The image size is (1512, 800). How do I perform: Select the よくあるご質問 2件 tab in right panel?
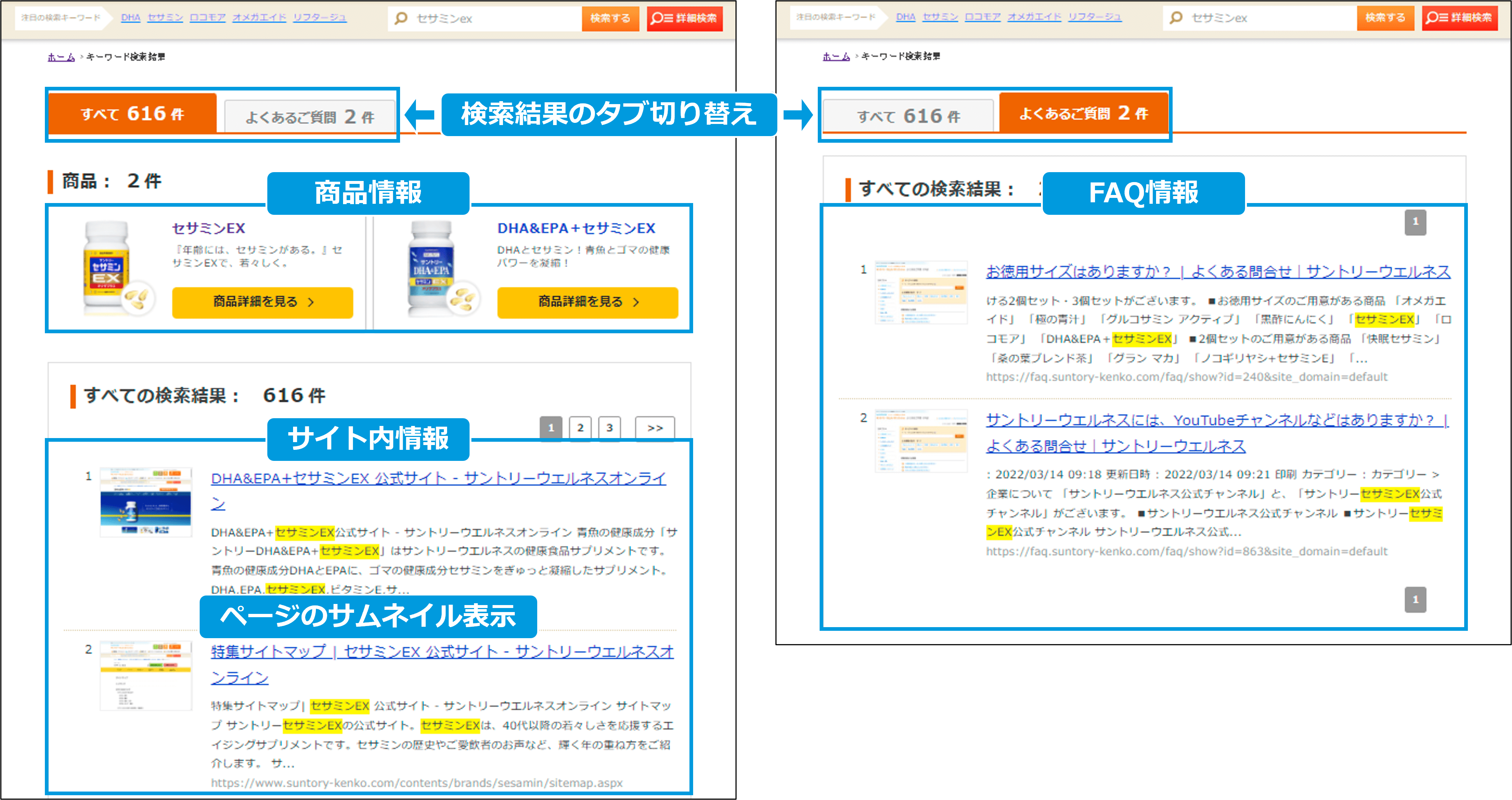click(1084, 113)
